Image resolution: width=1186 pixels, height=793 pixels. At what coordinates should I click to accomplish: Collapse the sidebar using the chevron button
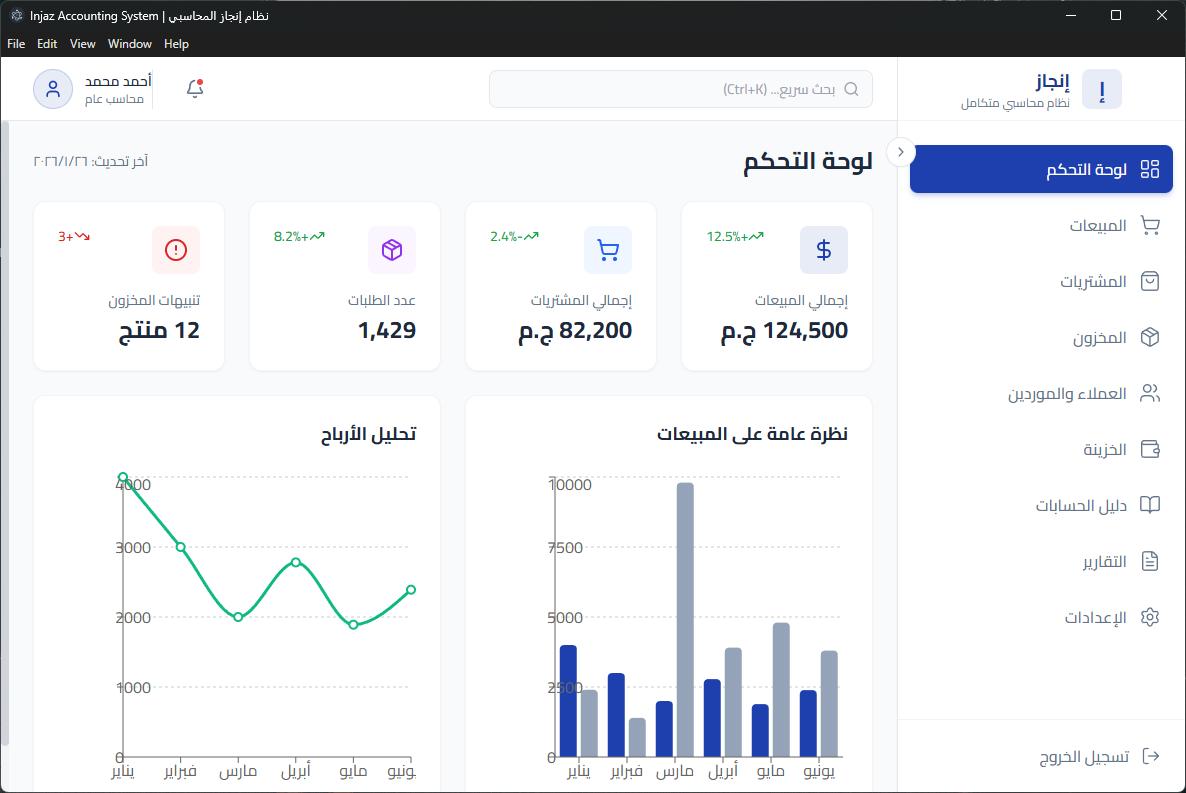click(901, 152)
